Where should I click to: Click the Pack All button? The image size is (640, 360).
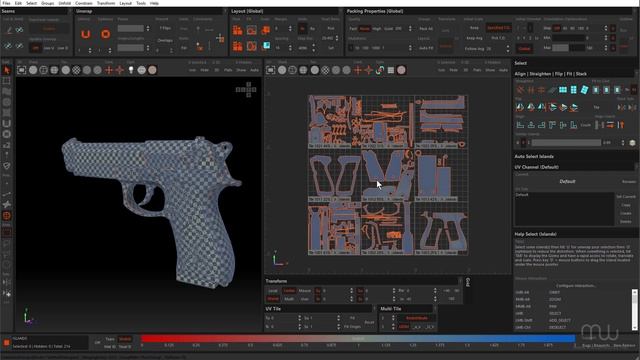(426, 29)
